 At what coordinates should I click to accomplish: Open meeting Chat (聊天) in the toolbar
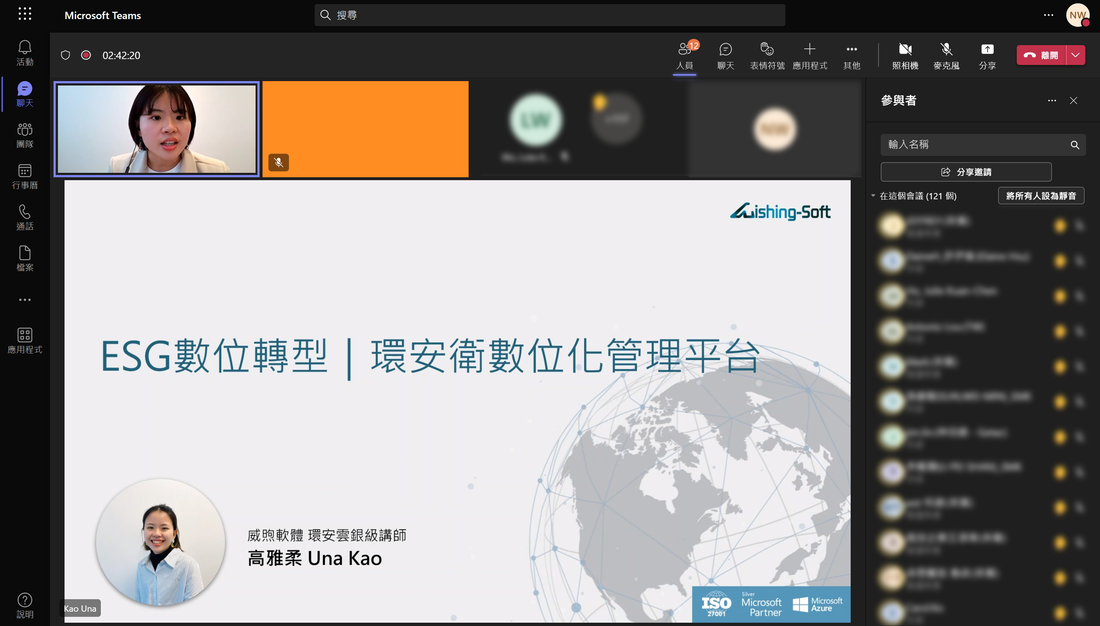725,56
